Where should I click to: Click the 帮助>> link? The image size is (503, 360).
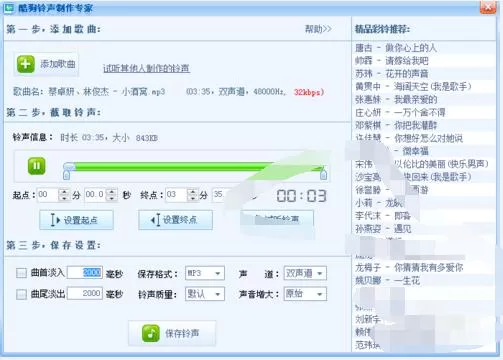click(x=318, y=29)
